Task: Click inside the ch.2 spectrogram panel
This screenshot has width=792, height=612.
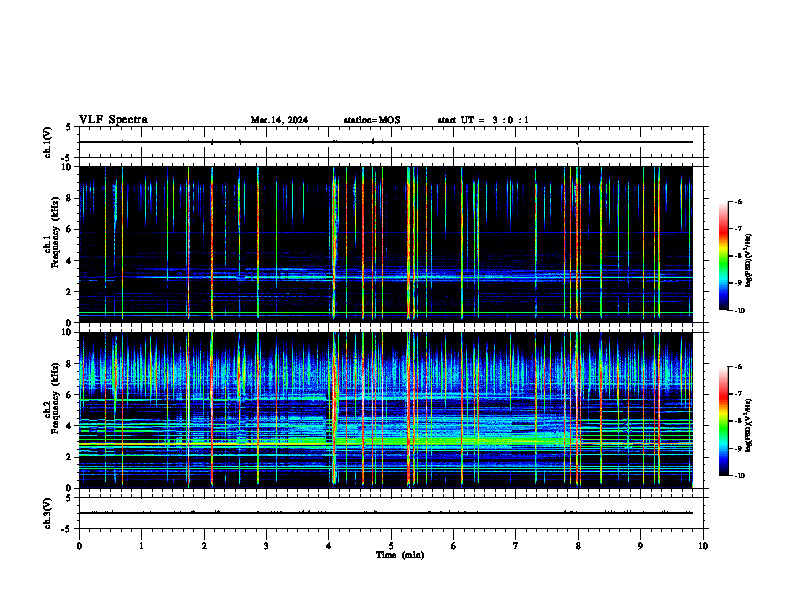Action: click(x=386, y=410)
